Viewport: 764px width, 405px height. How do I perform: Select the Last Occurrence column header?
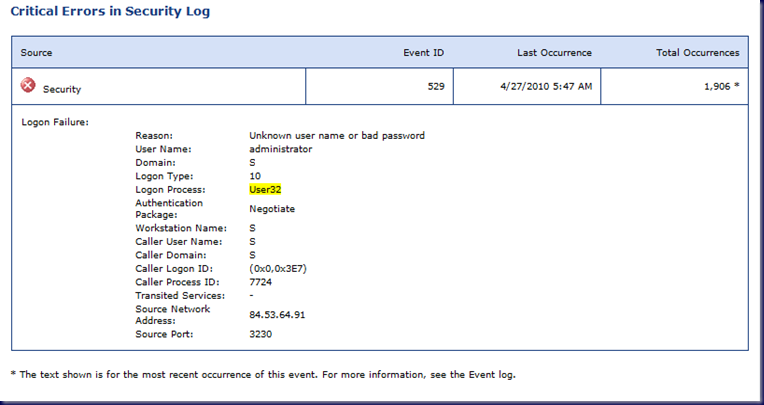coord(554,53)
